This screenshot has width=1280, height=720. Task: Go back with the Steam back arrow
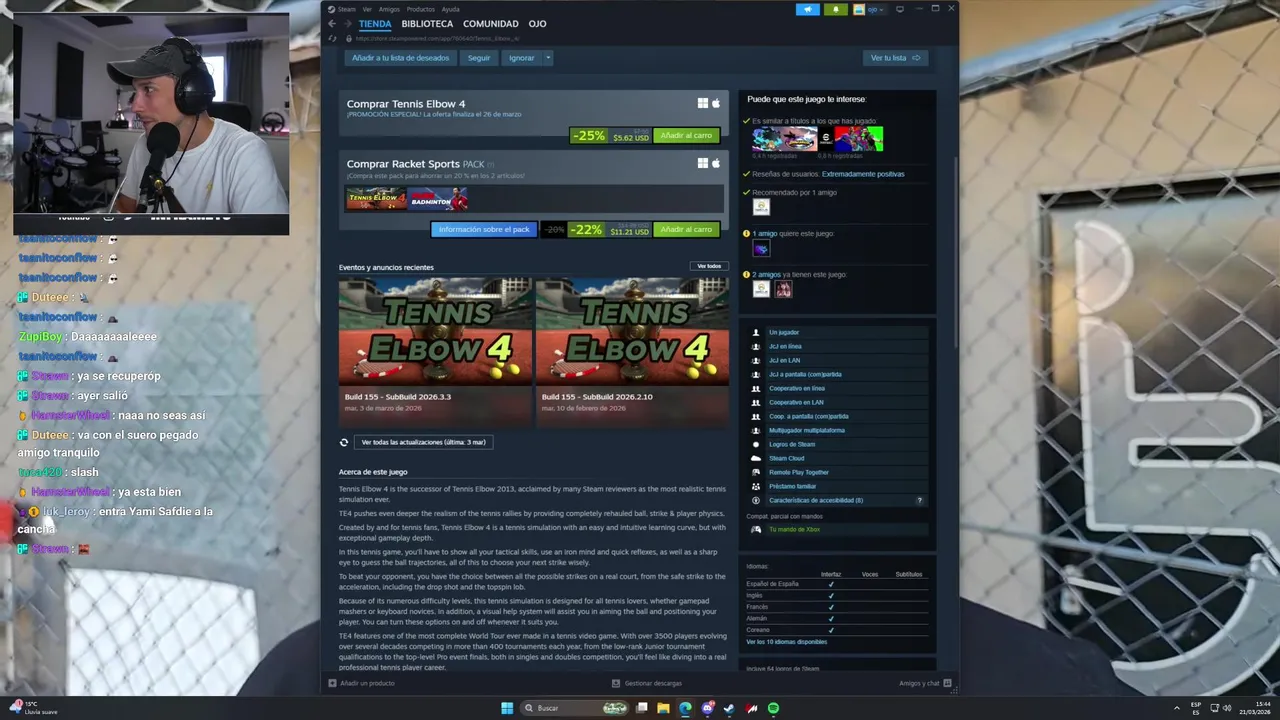(332, 23)
